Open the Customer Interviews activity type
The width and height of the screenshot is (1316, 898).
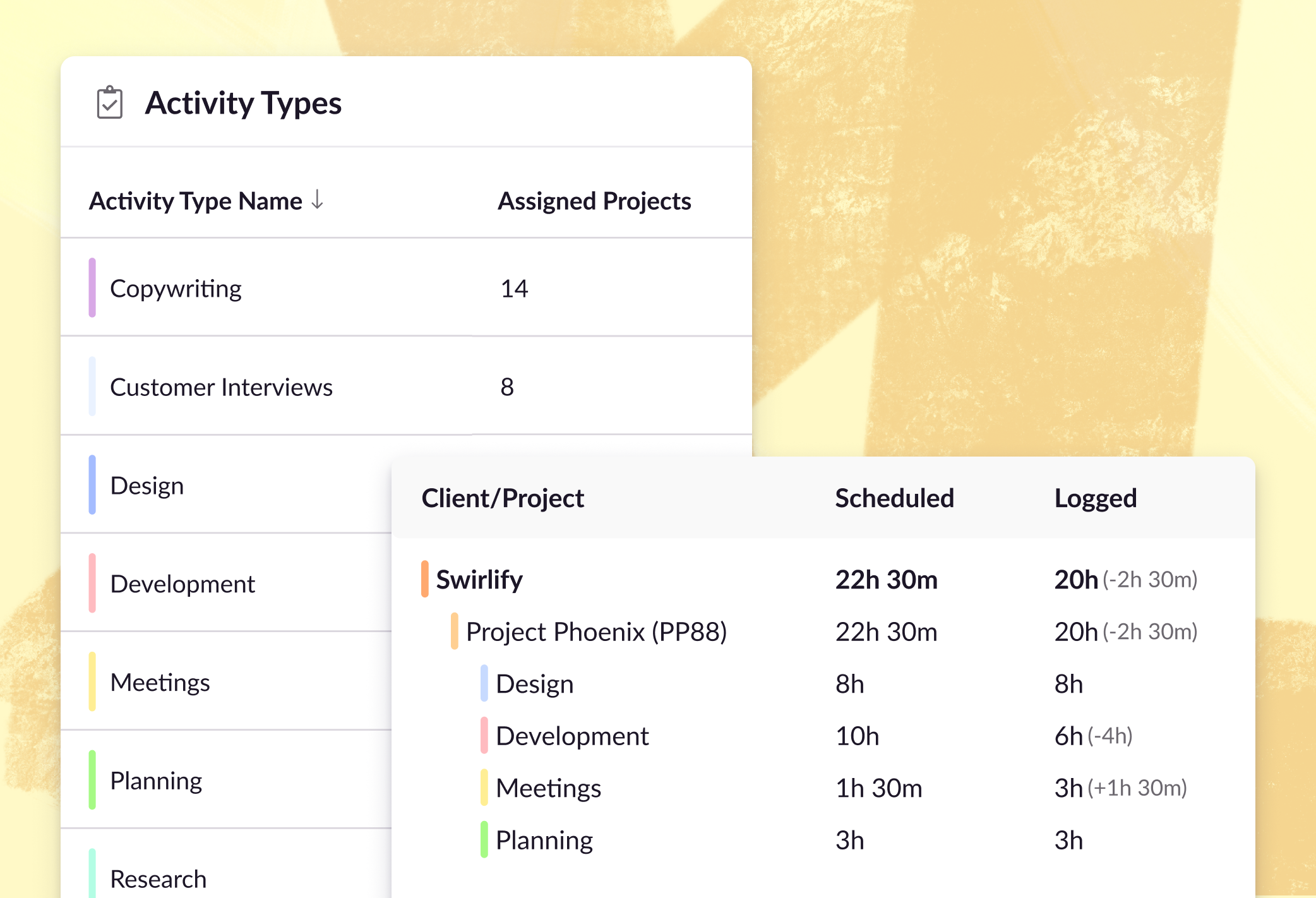pyautogui.click(x=406, y=386)
